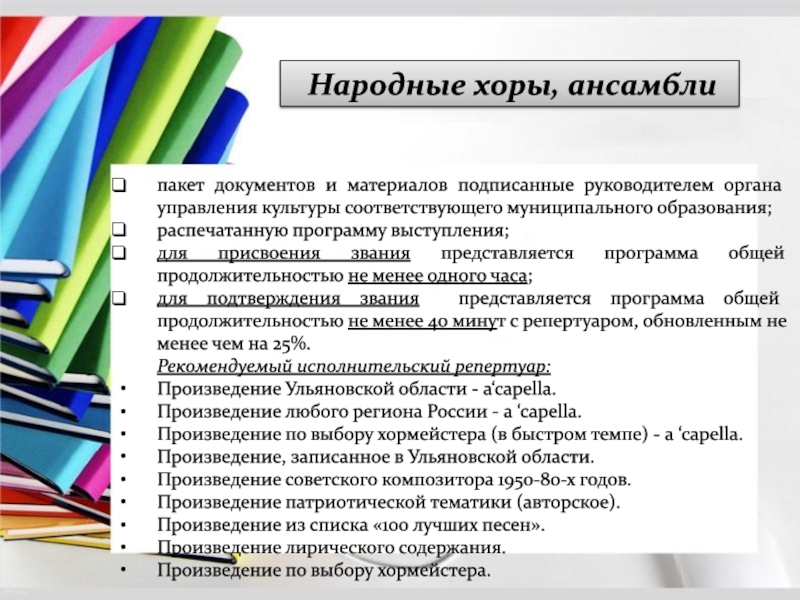The image size is (800, 600).
Task: Click the title box 'Народные хоры, ансамбли'
Action: (x=509, y=84)
